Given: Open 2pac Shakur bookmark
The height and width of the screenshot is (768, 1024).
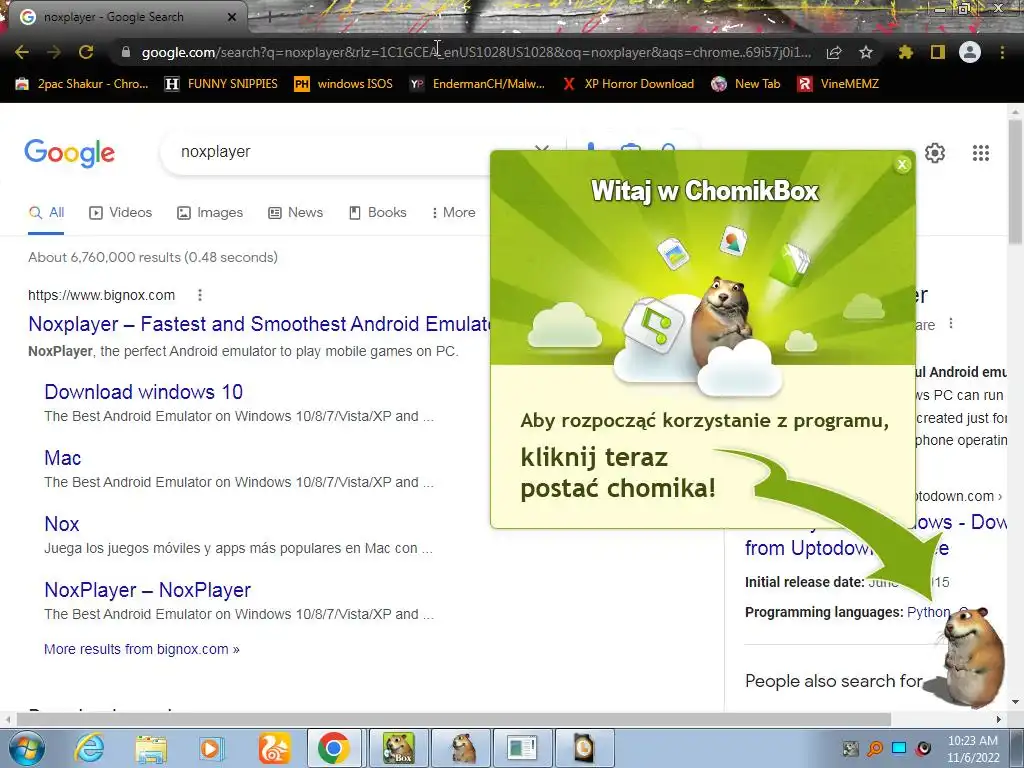Looking at the screenshot, I should point(82,84).
